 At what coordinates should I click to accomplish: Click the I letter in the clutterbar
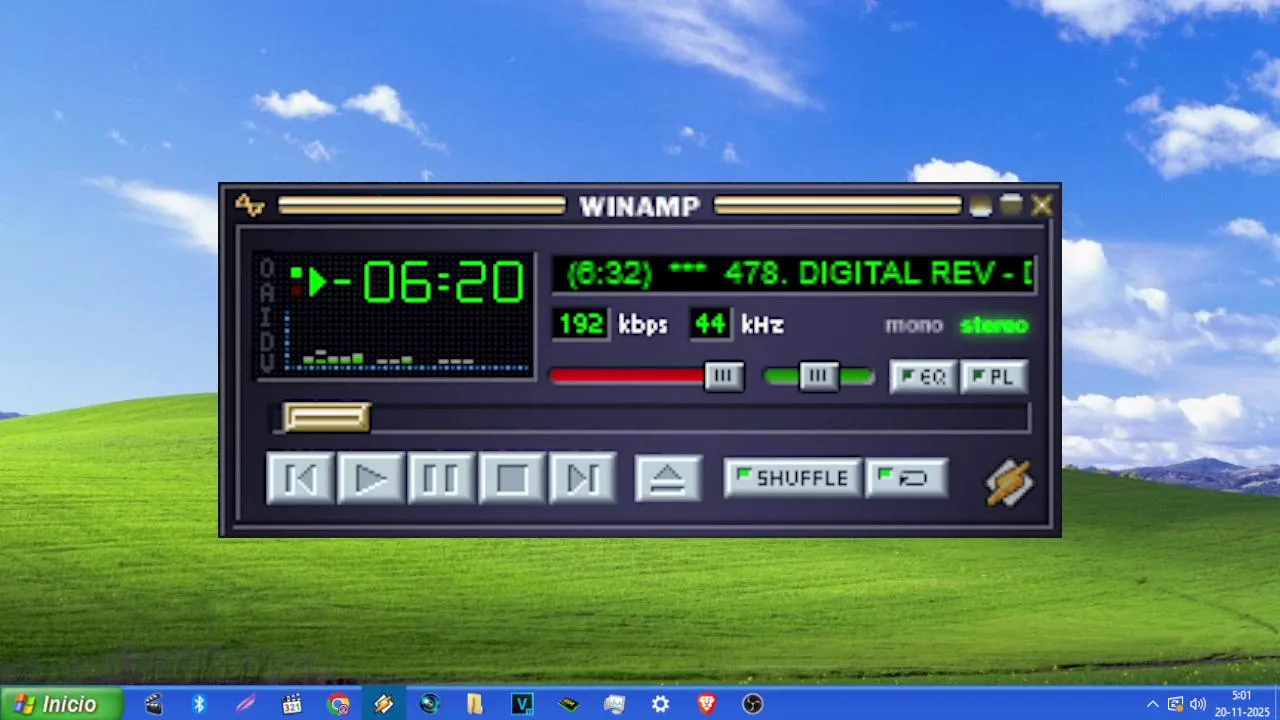267,316
